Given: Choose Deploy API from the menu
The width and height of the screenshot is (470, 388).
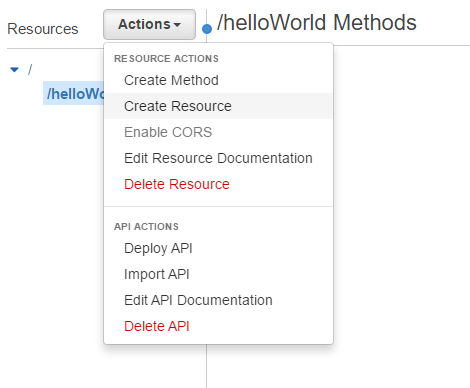Looking at the screenshot, I should (218, 248).
